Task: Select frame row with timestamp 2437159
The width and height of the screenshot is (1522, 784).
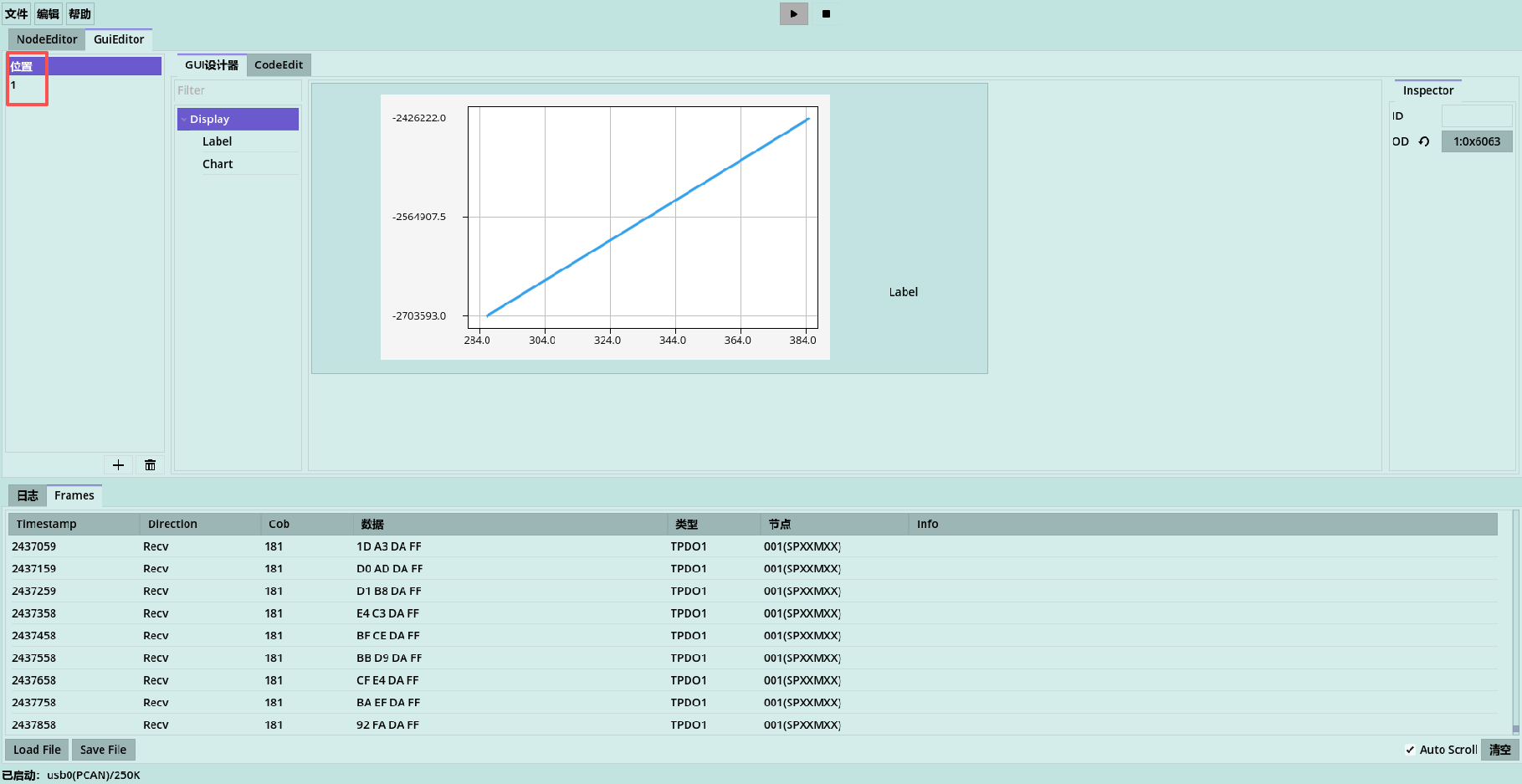Action: coord(753,568)
